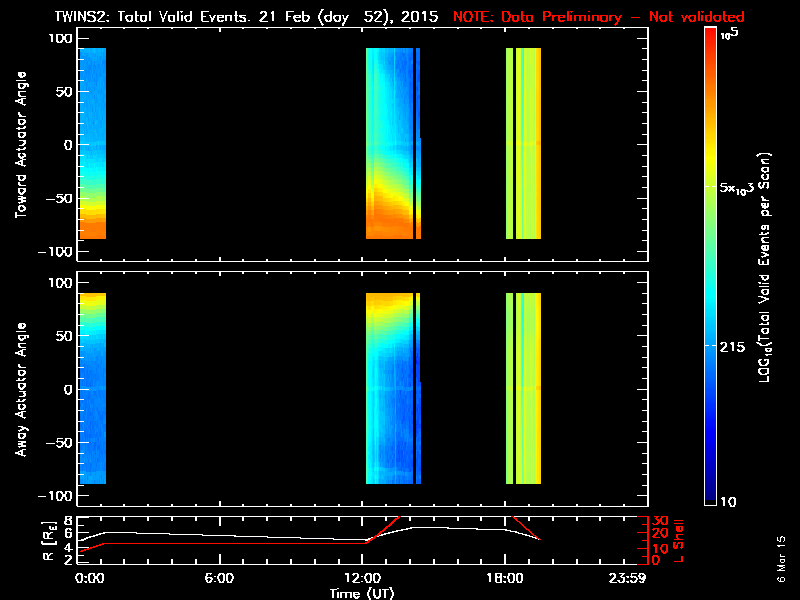800x600 pixels.
Task: Click the red L Shell axis label
Action: point(678,541)
